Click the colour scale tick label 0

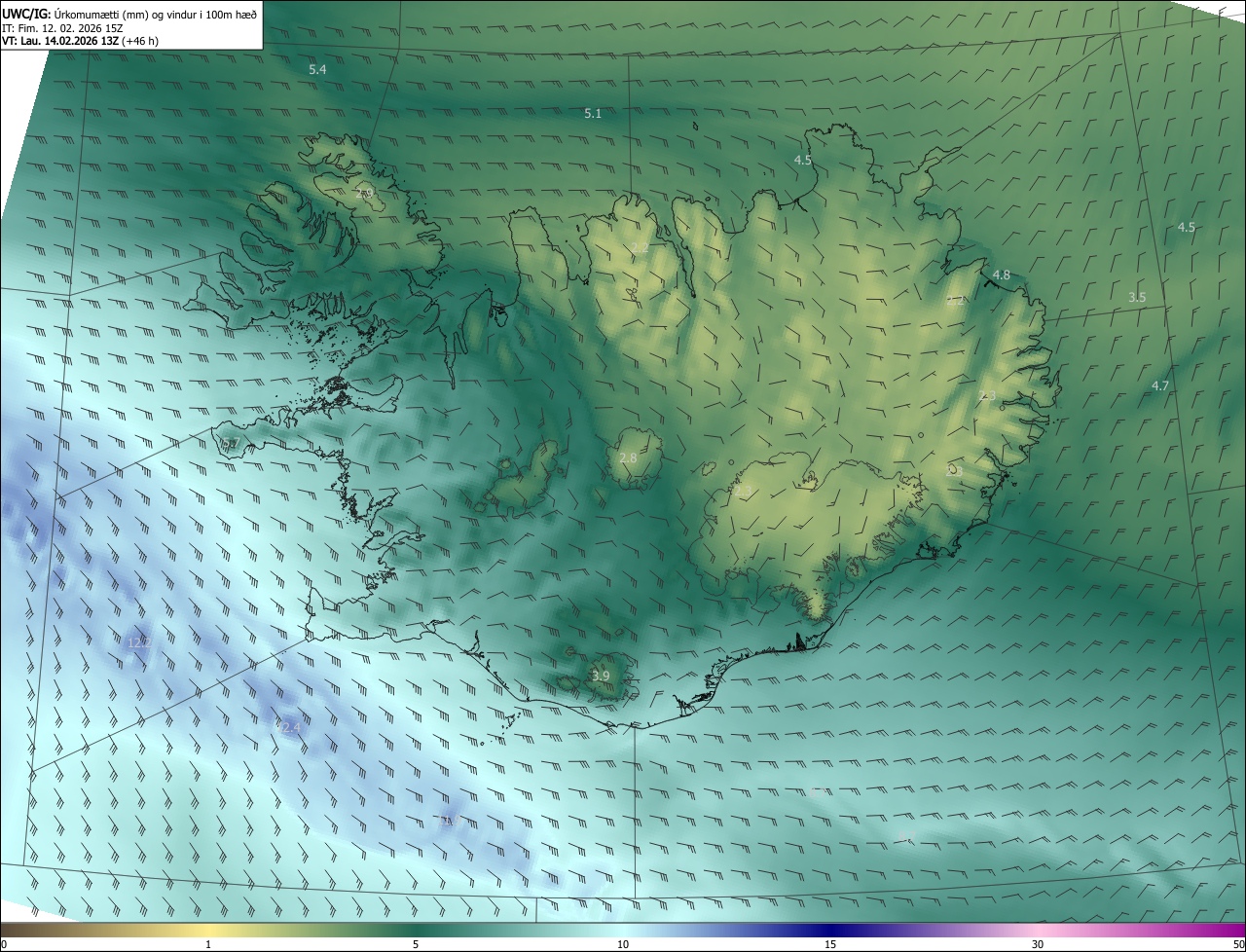pos(4,944)
